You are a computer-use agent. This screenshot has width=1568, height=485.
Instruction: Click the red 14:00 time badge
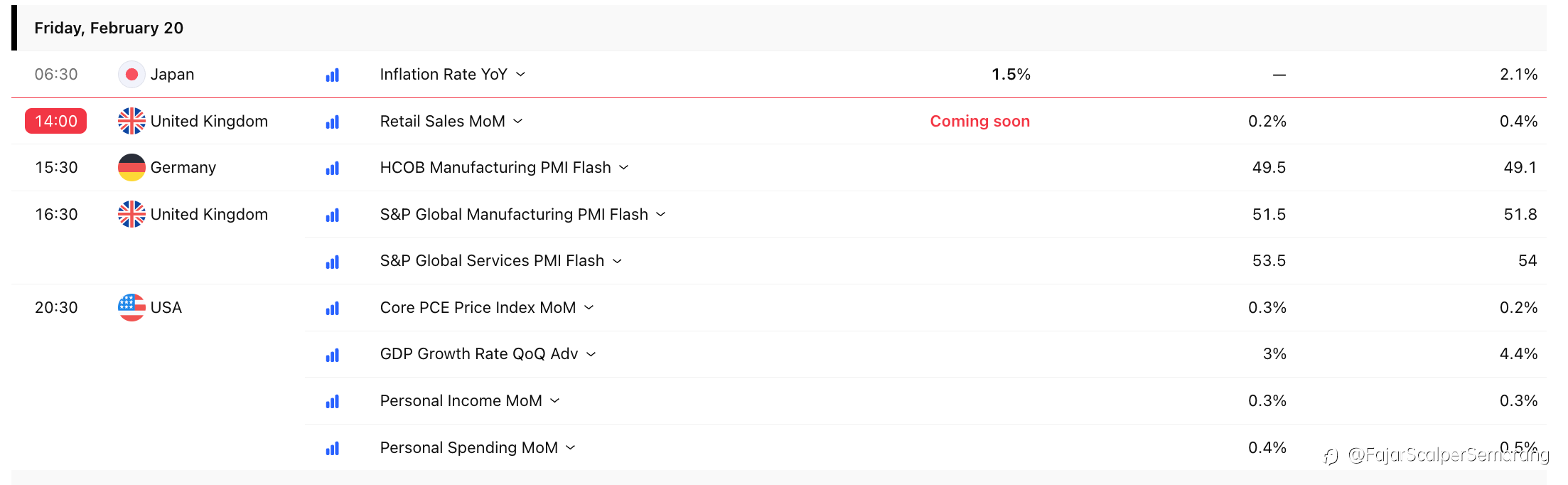click(56, 121)
